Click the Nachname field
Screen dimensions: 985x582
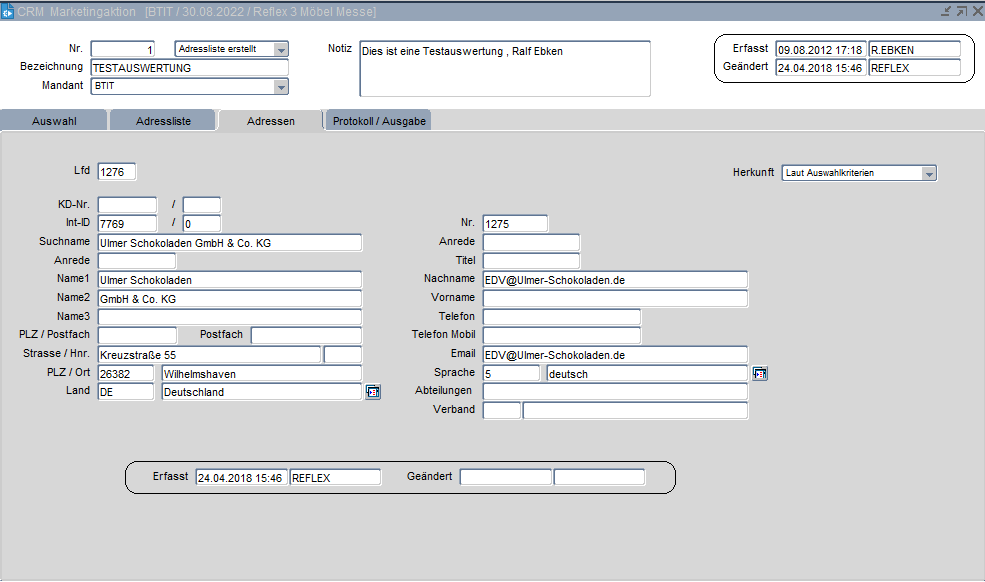614,280
